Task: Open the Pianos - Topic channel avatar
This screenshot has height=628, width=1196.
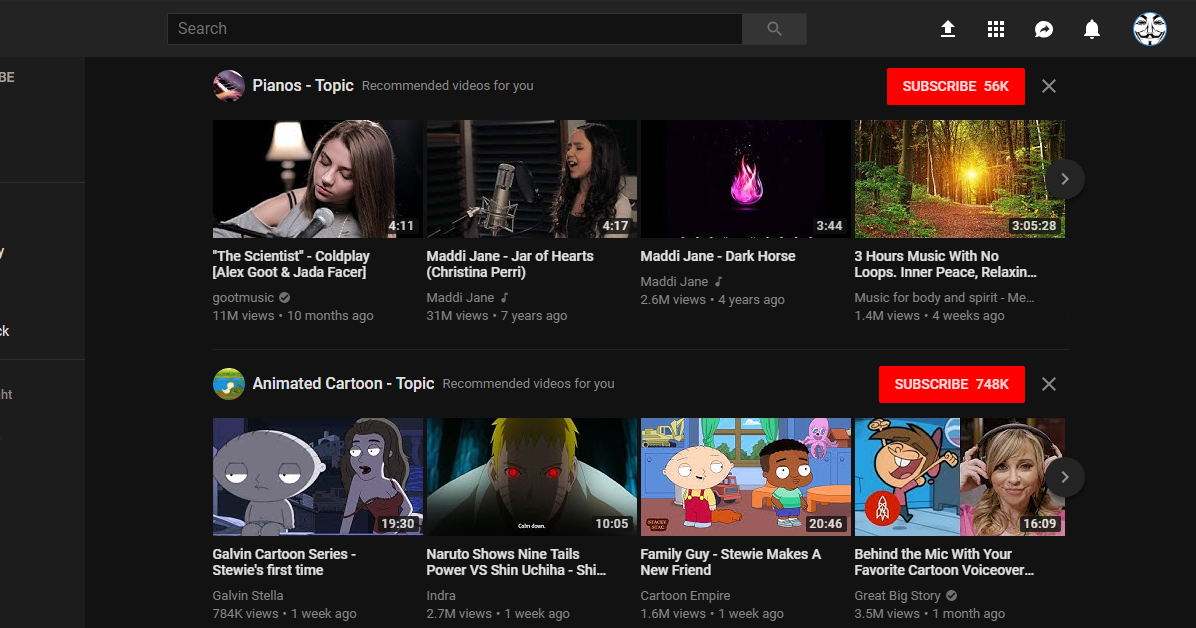Action: 228,85
